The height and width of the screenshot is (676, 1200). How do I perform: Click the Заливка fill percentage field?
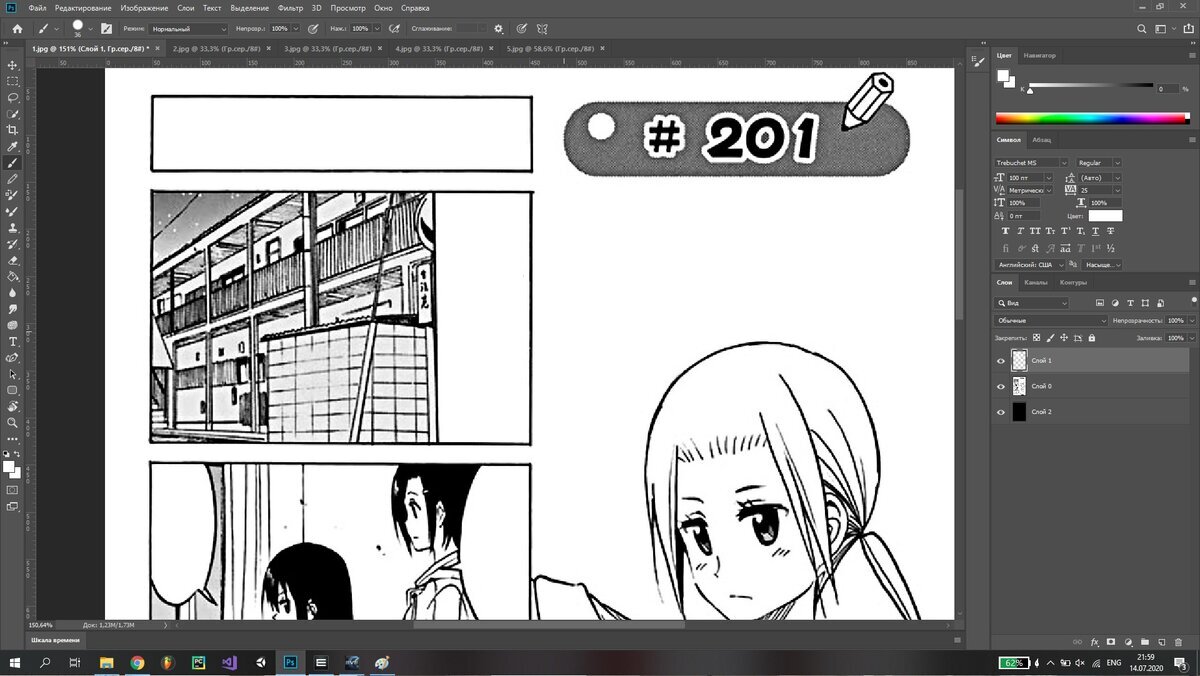tap(1176, 338)
